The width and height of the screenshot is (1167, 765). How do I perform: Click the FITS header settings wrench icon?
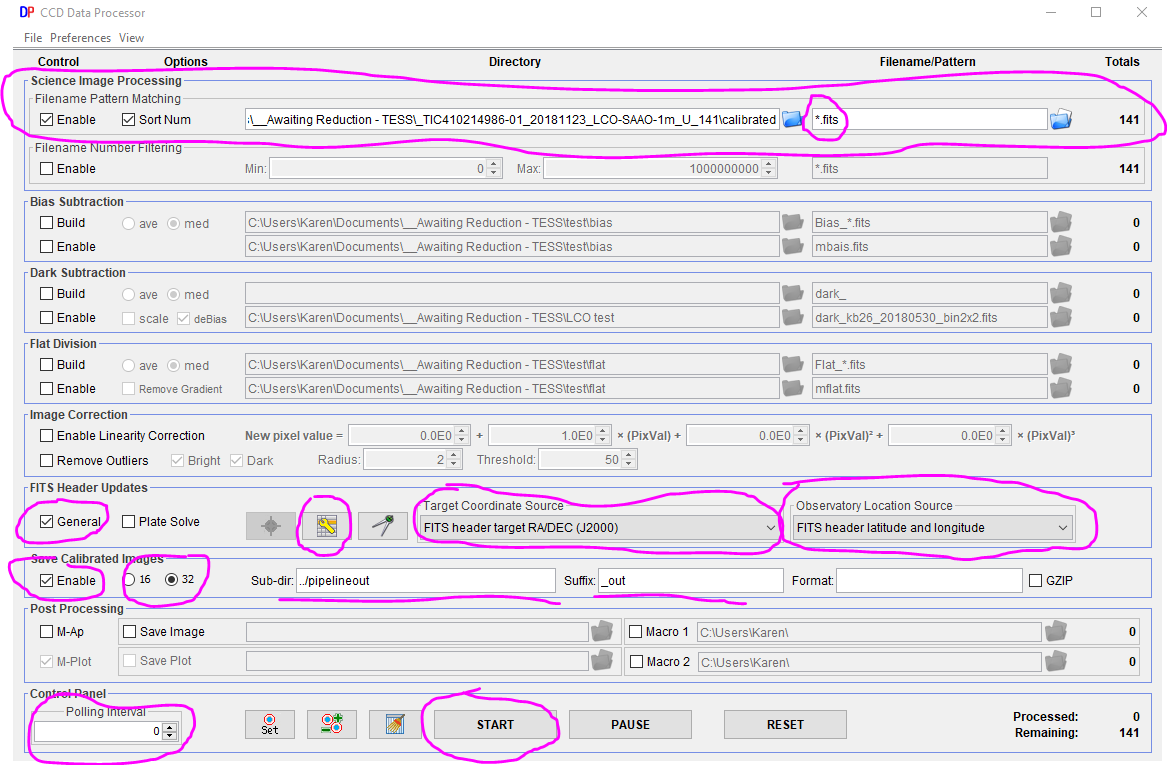327,525
